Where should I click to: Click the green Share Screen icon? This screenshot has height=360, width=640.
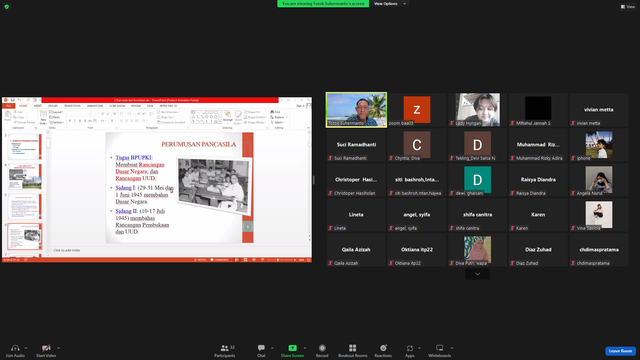pos(293,348)
